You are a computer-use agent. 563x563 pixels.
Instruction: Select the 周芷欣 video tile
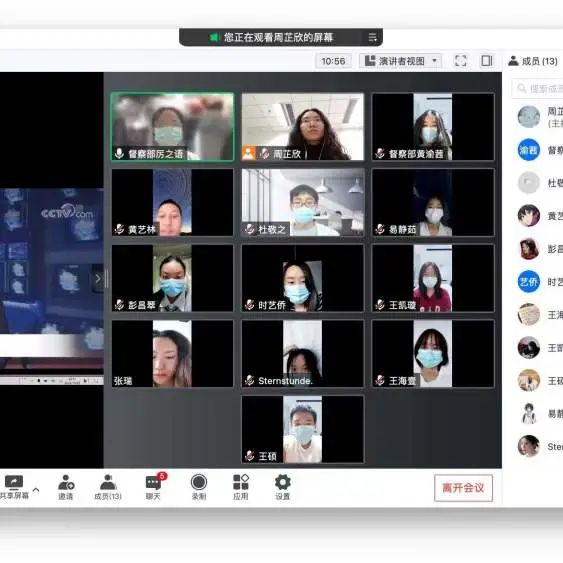[303, 127]
